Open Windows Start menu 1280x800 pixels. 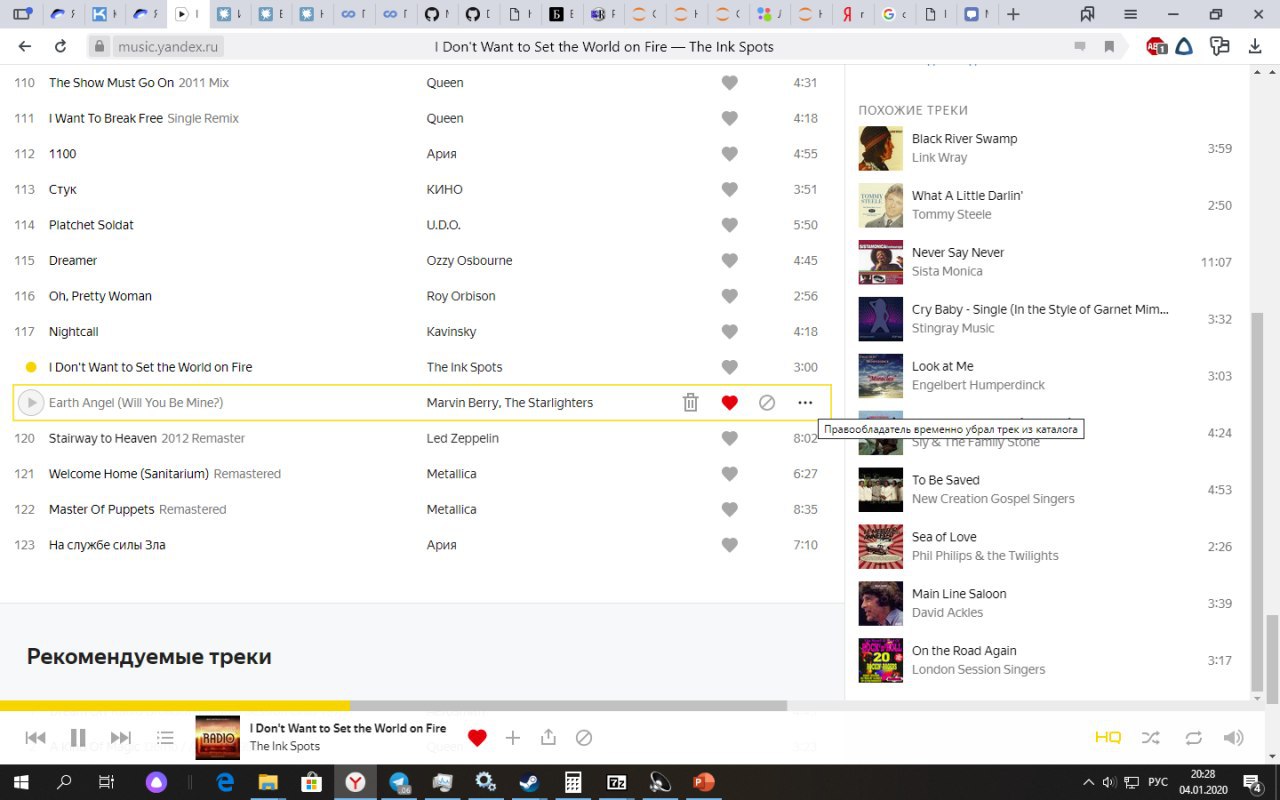(x=20, y=782)
